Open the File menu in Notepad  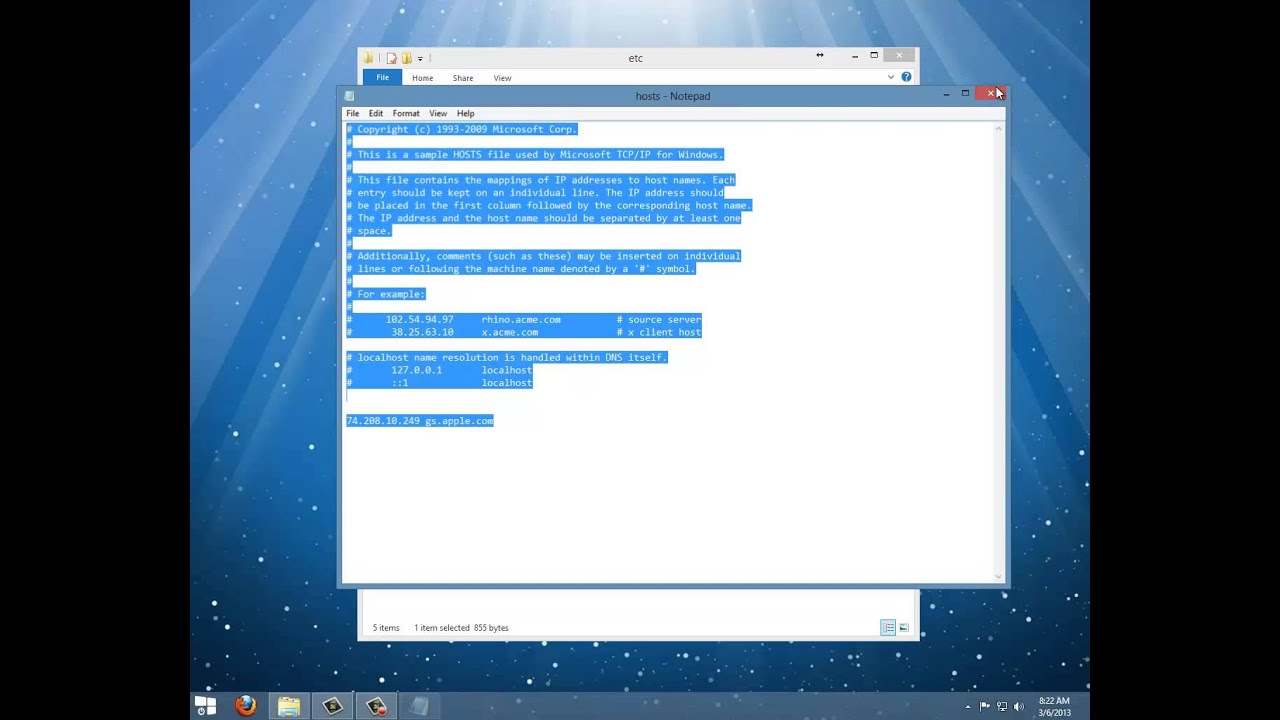click(352, 113)
